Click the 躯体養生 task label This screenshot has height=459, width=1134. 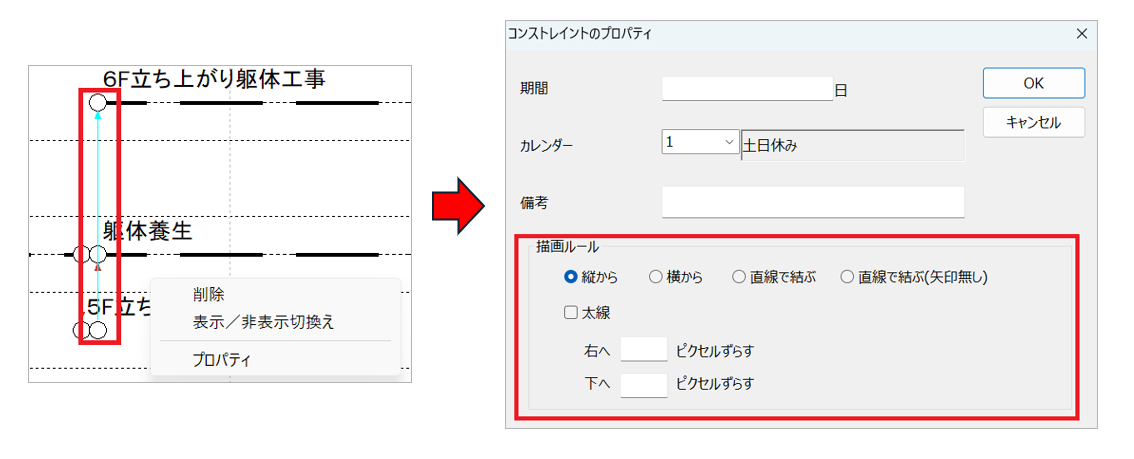147,231
